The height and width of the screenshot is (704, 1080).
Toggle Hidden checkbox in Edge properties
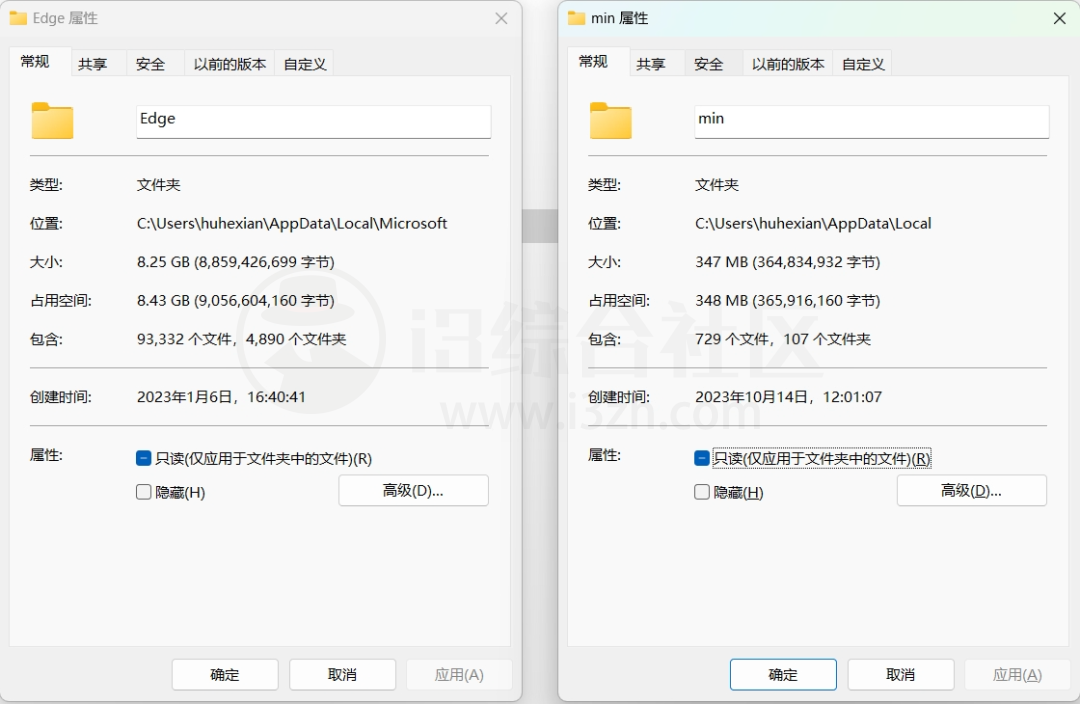pyautogui.click(x=143, y=492)
